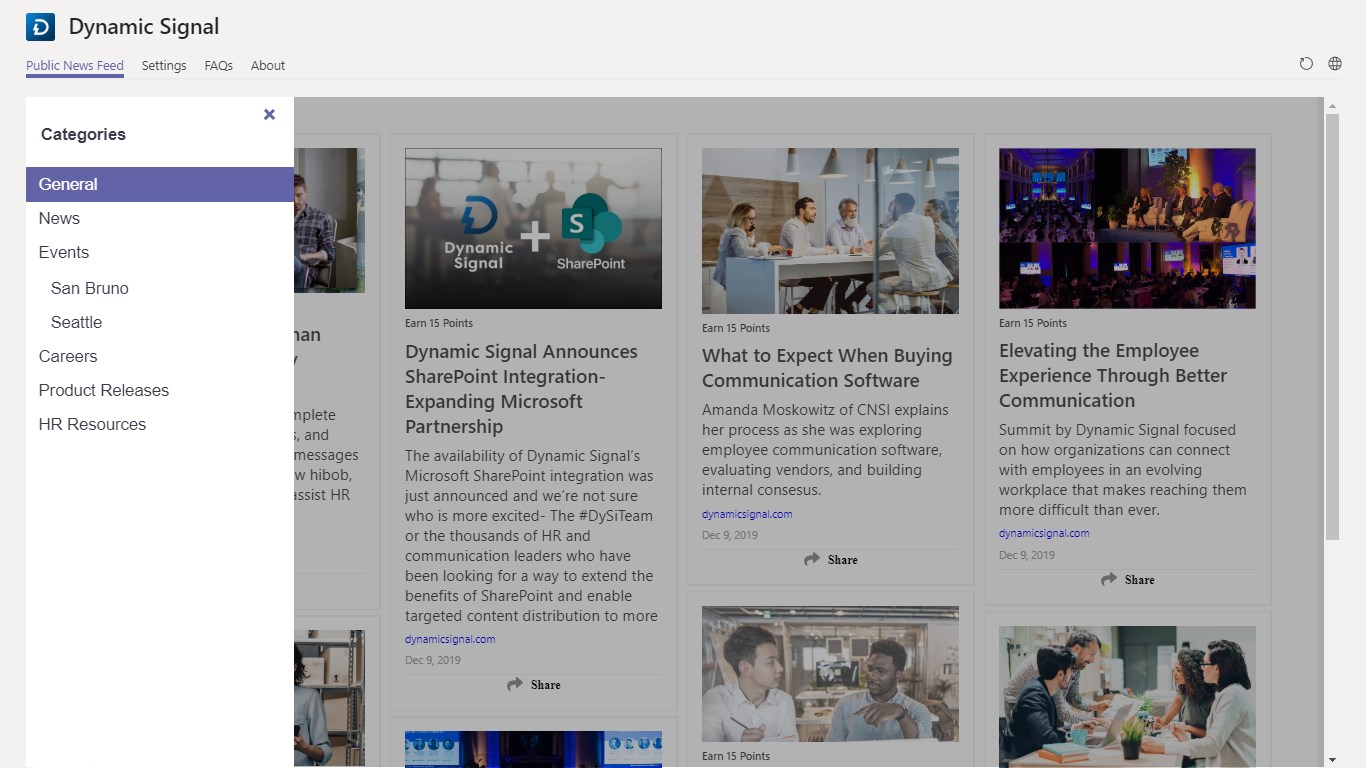Switch to the Public News Feed tab
Viewport: 1366px width, 768px height.
point(75,66)
